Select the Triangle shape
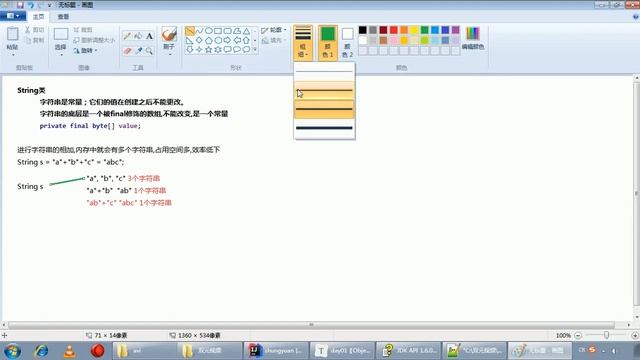Image resolution: width=640 pixels, height=360 pixels. tap(246, 31)
